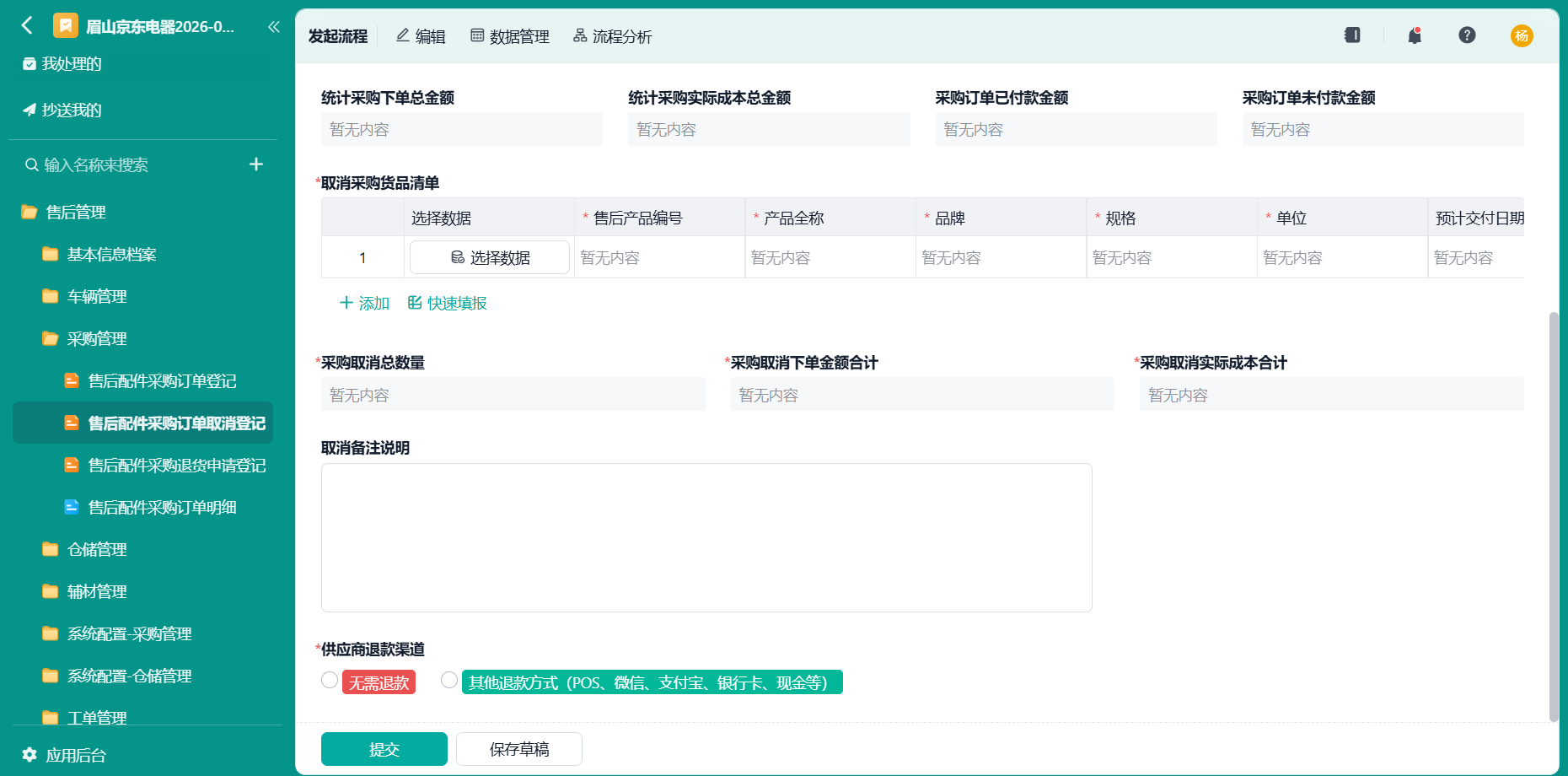Expand the 辅材管理 folder
The image size is (1568, 776).
tap(51, 591)
